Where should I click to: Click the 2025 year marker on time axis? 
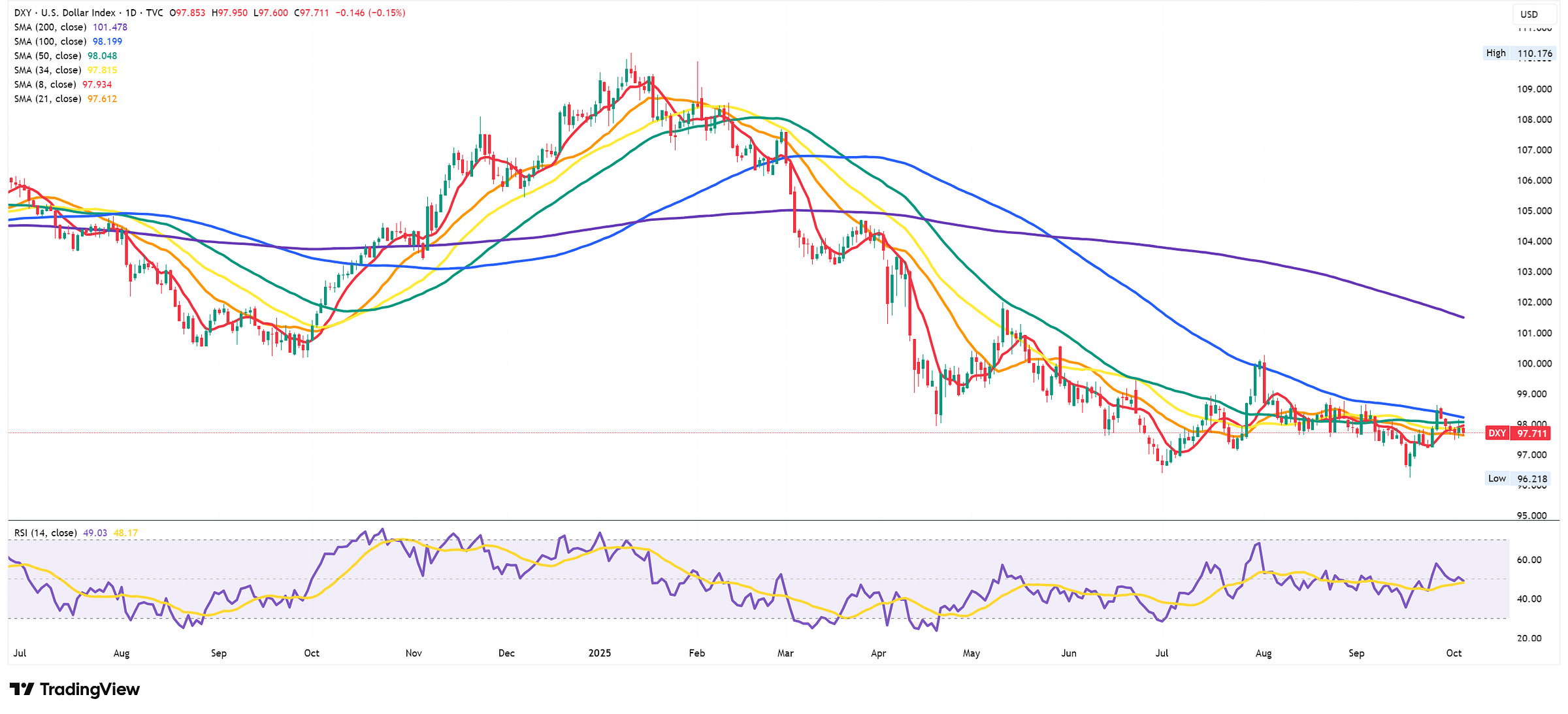[x=599, y=653]
